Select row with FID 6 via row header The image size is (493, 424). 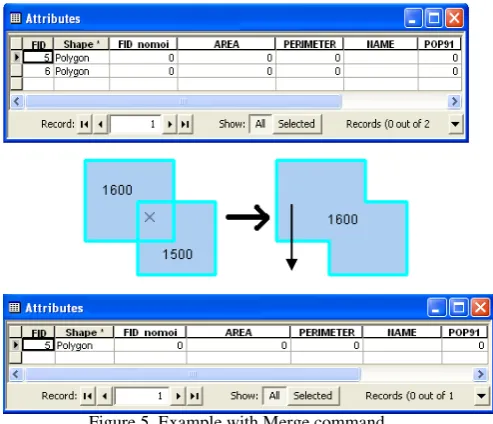16,71
